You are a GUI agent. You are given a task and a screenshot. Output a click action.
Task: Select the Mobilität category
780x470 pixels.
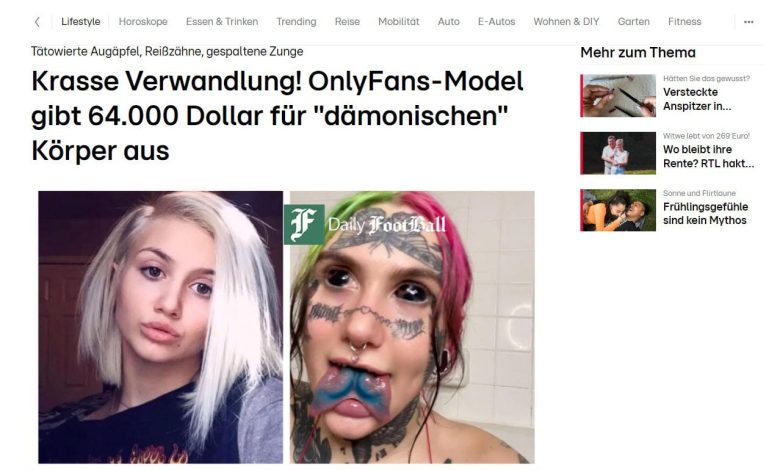pos(399,22)
